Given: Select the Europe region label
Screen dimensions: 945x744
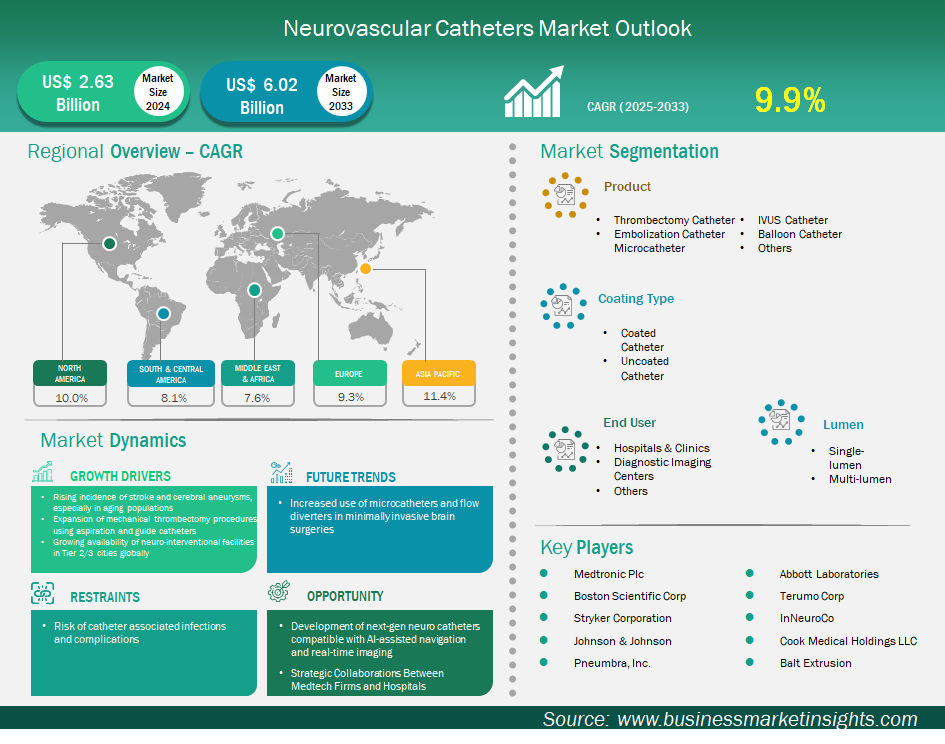Looking at the screenshot, I should [350, 373].
